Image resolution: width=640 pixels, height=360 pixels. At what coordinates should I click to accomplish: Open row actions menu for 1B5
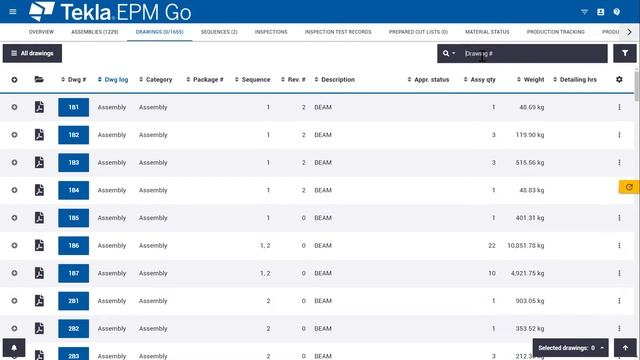[x=619, y=218]
